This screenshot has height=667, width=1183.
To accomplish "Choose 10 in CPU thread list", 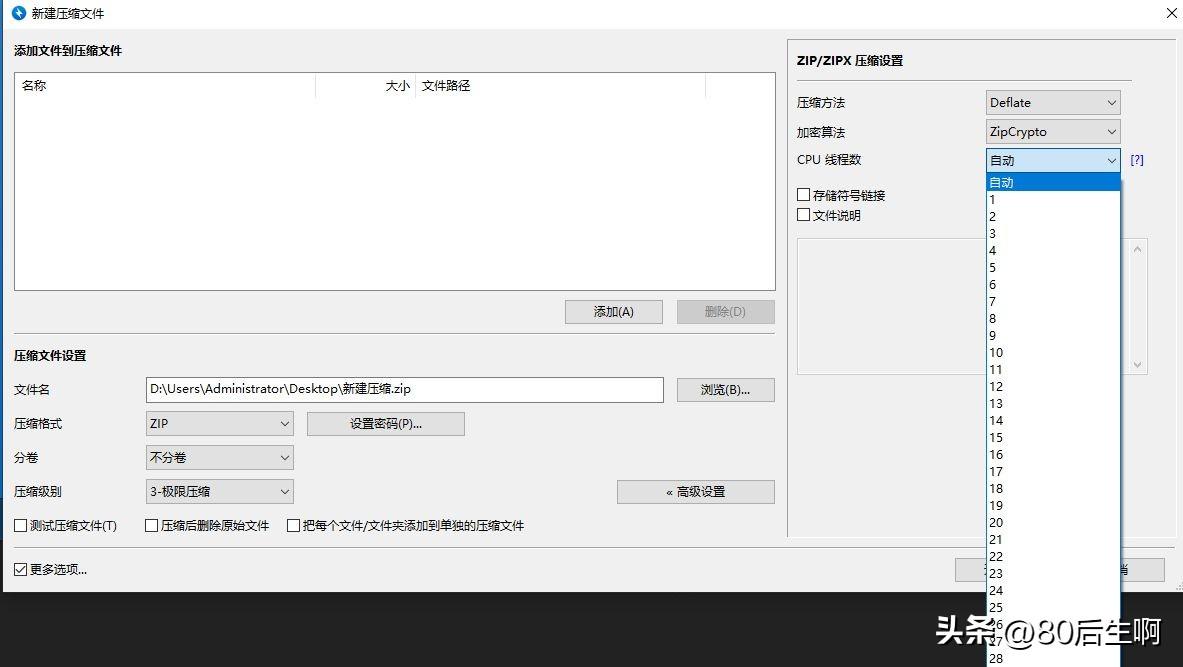I will [1053, 352].
